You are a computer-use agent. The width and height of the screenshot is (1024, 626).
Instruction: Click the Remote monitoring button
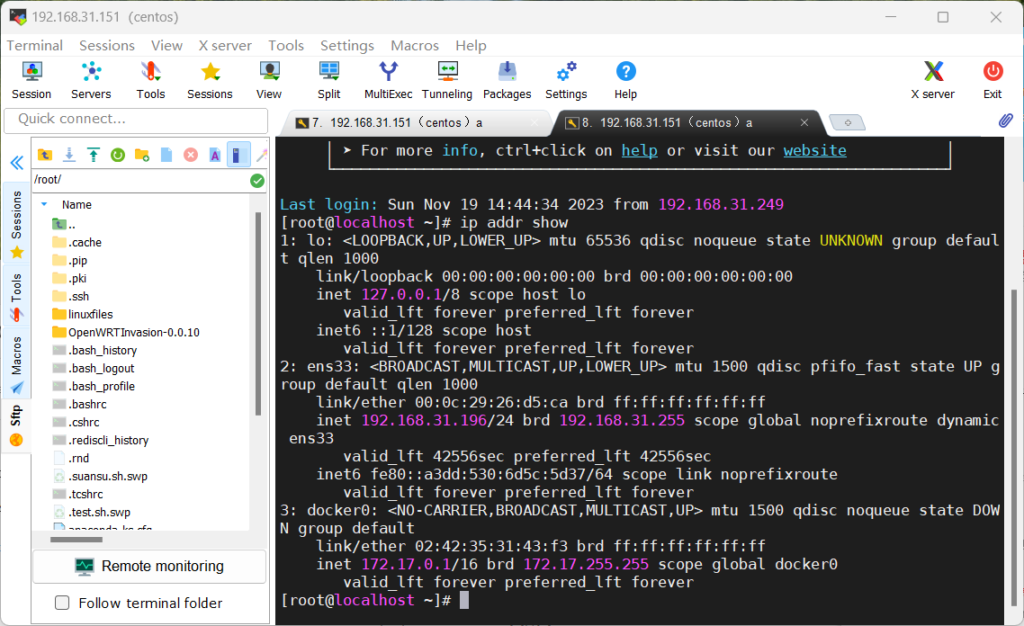[150, 566]
